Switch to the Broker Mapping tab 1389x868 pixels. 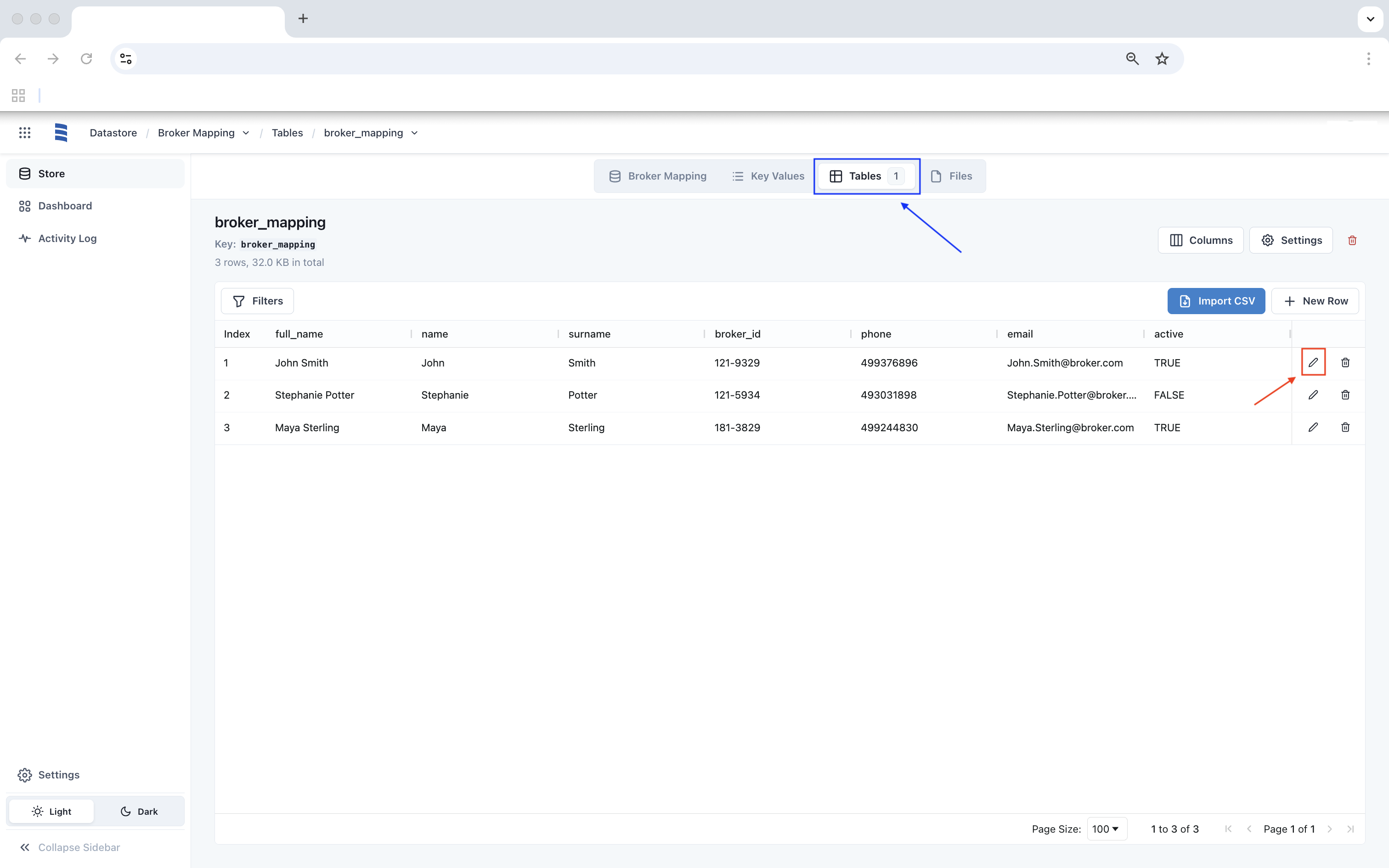tap(658, 176)
